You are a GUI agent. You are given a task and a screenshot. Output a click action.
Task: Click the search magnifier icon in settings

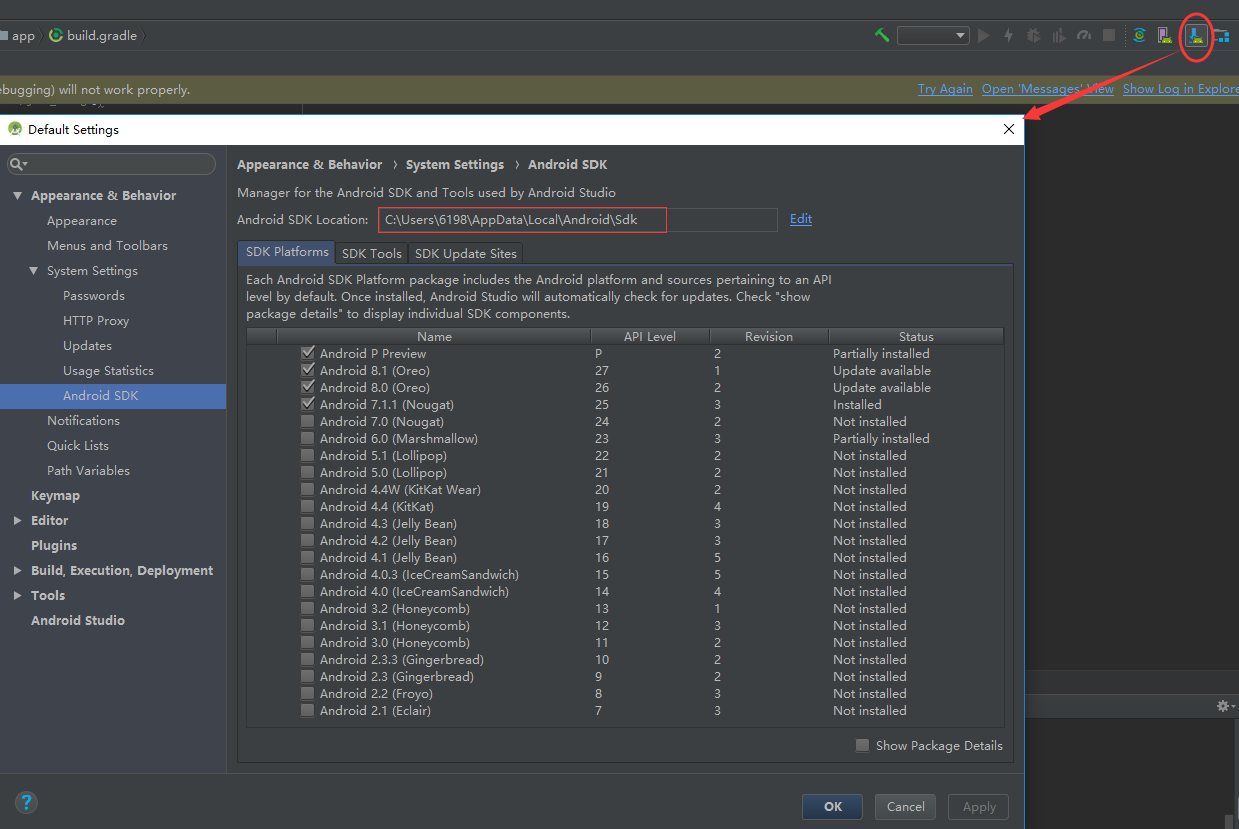click(18, 164)
